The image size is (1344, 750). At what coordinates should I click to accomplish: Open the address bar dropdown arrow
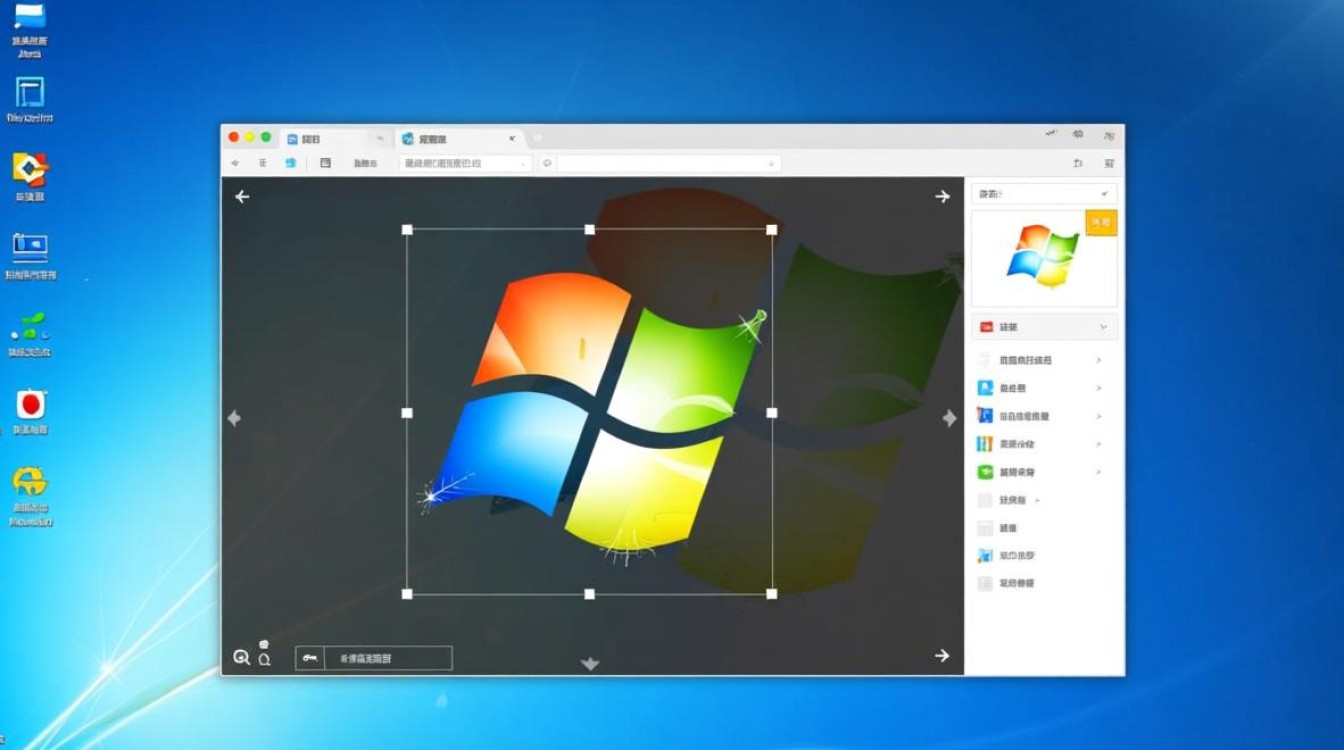pyautogui.click(x=521, y=163)
